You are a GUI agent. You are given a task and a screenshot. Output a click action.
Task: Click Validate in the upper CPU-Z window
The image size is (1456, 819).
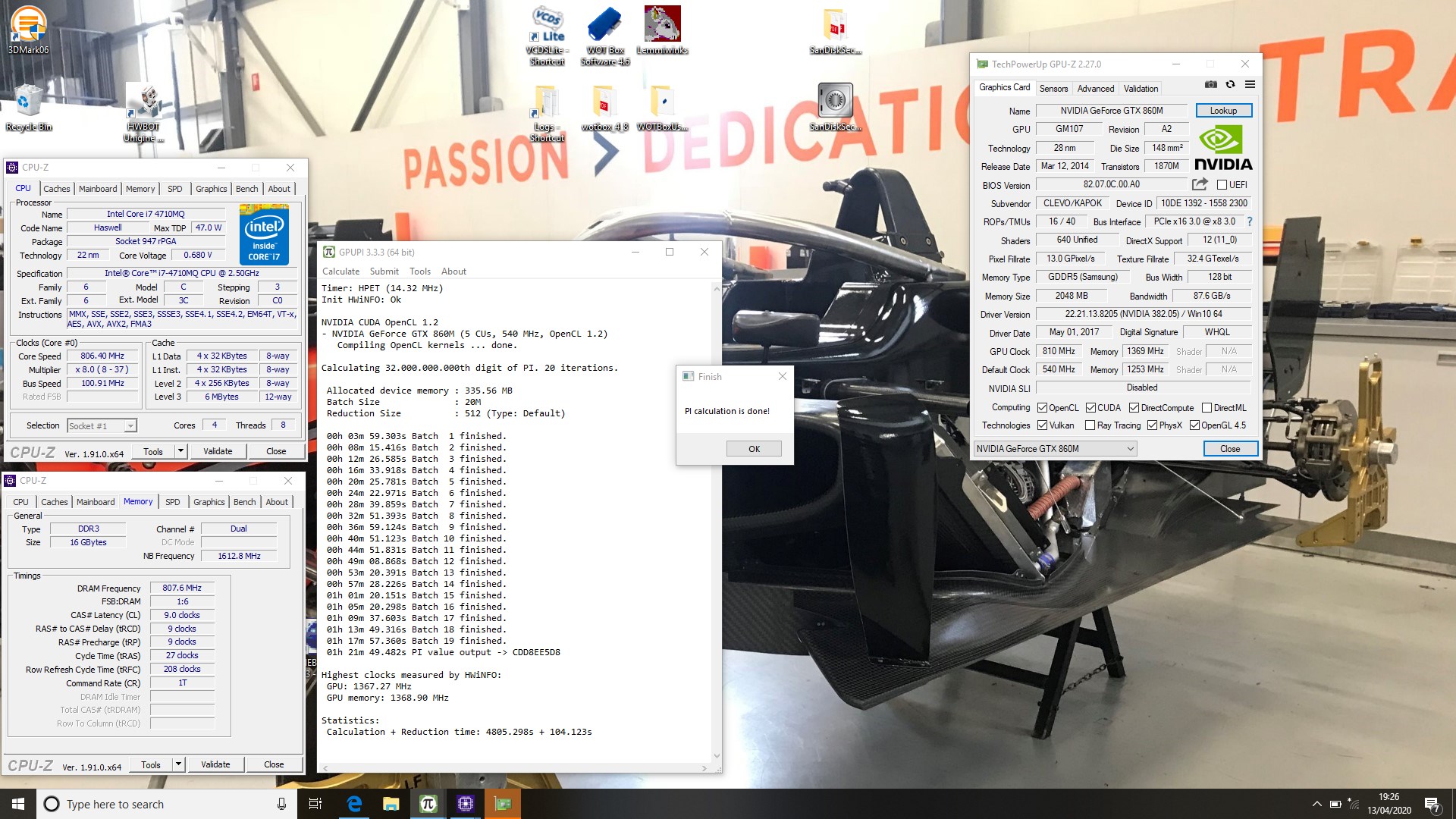click(218, 451)
